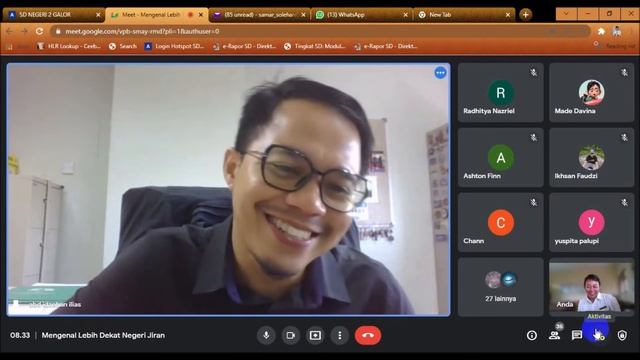This screenshot has width=640, height=360.
Task: Select Radhitya Nazriel participant tile
Action: [500, 92]
